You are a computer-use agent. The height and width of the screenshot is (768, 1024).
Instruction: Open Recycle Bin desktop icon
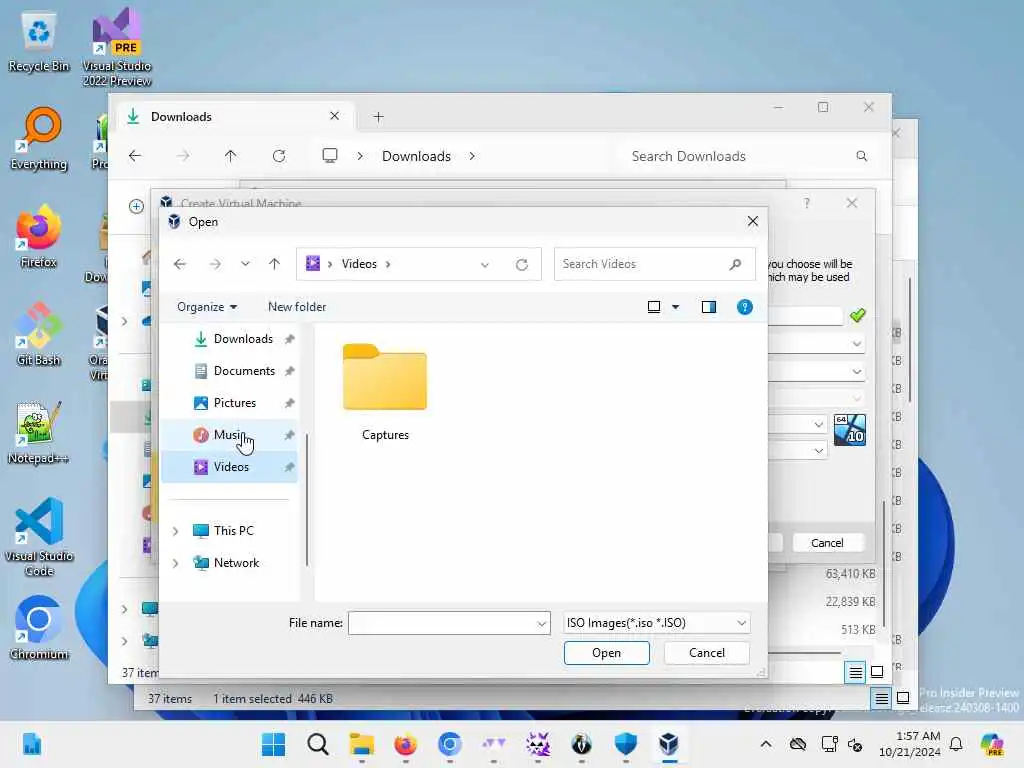click(x=39, y=42)
